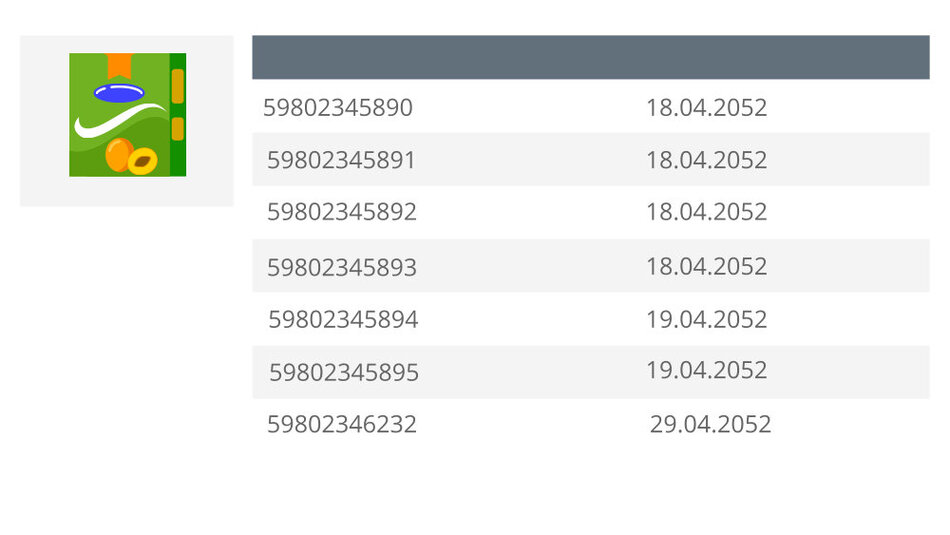Click the dark gray table header bar
Viewport: 950px width, 535px height.
pos(591,57)
